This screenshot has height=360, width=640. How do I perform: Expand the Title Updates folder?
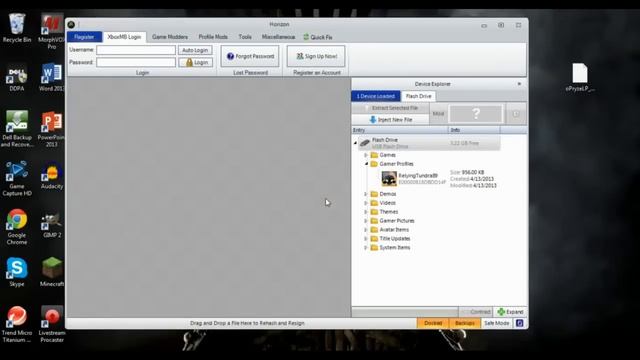pos(366,239)
